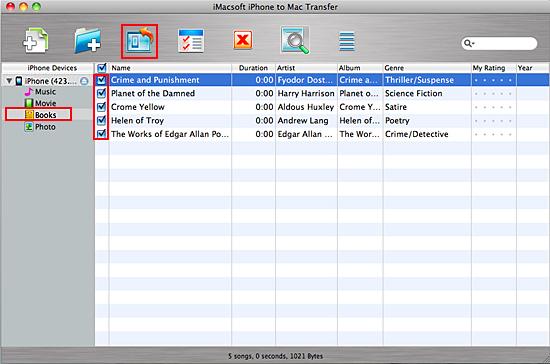550x364 pixels.
Task: Select the iPhone (423... device entry
Action: [51, 81]
